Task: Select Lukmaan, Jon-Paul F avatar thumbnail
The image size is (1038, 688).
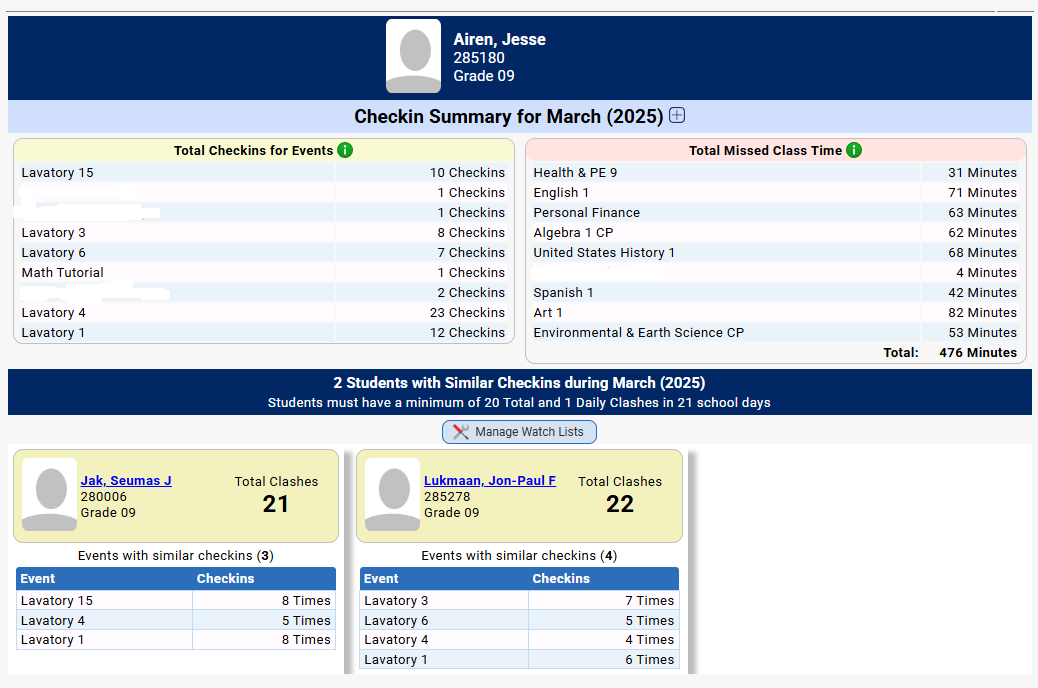Action: [393, 494]
